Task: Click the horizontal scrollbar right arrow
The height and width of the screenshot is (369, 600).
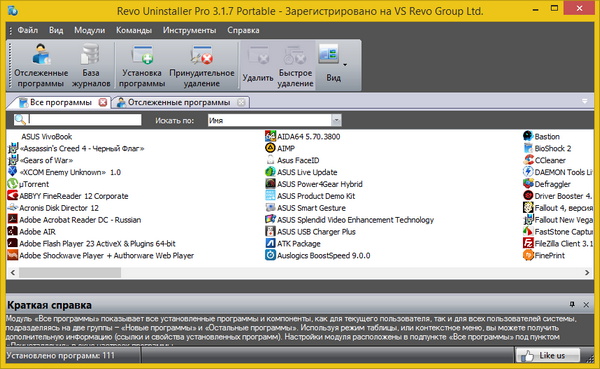Action: click(587, 273)
